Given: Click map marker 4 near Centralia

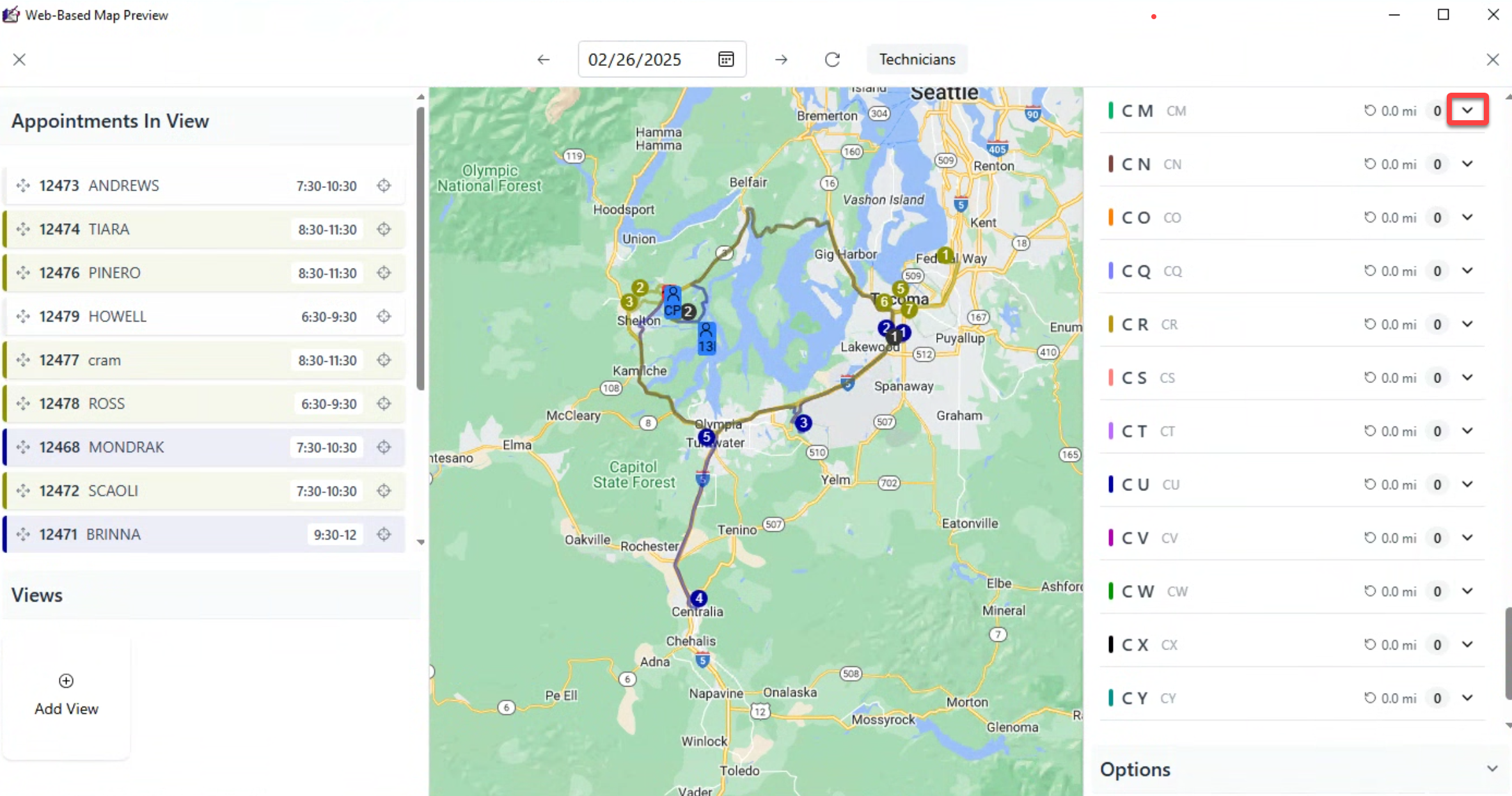Looking at the screenshot, I should [x=698, y=598].
